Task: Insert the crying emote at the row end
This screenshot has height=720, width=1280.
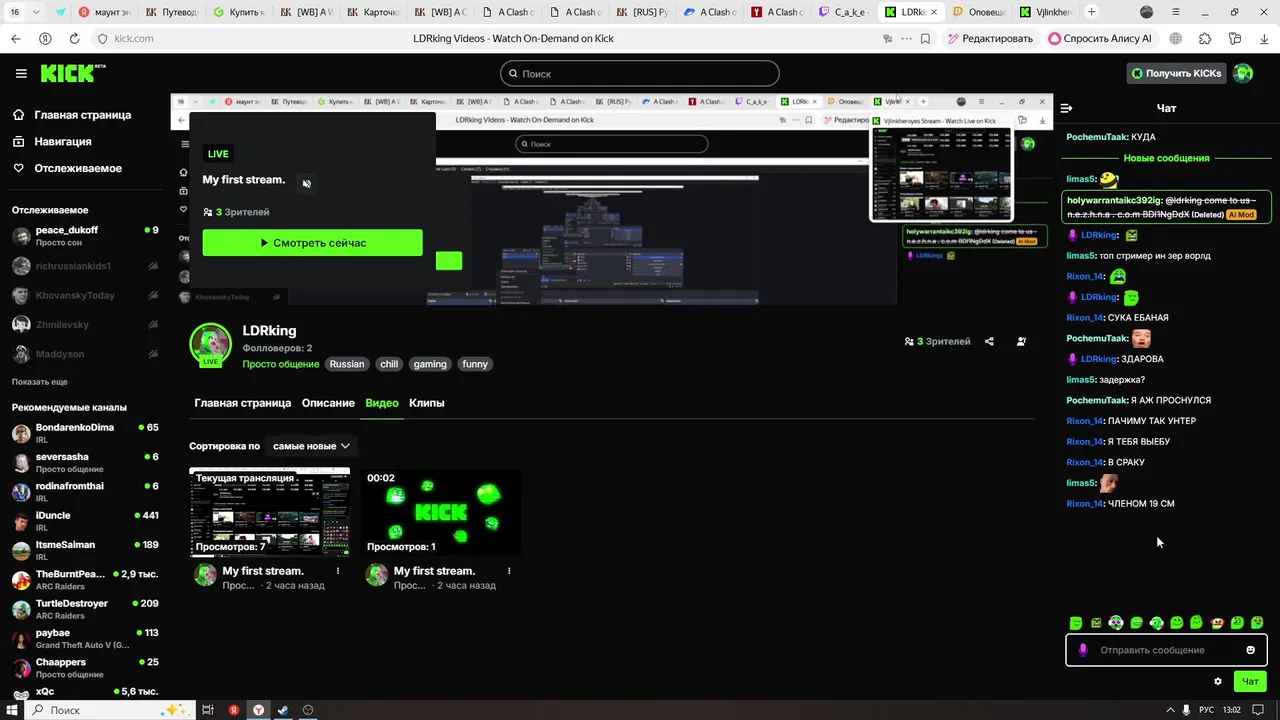Action: pos(1257,623)
